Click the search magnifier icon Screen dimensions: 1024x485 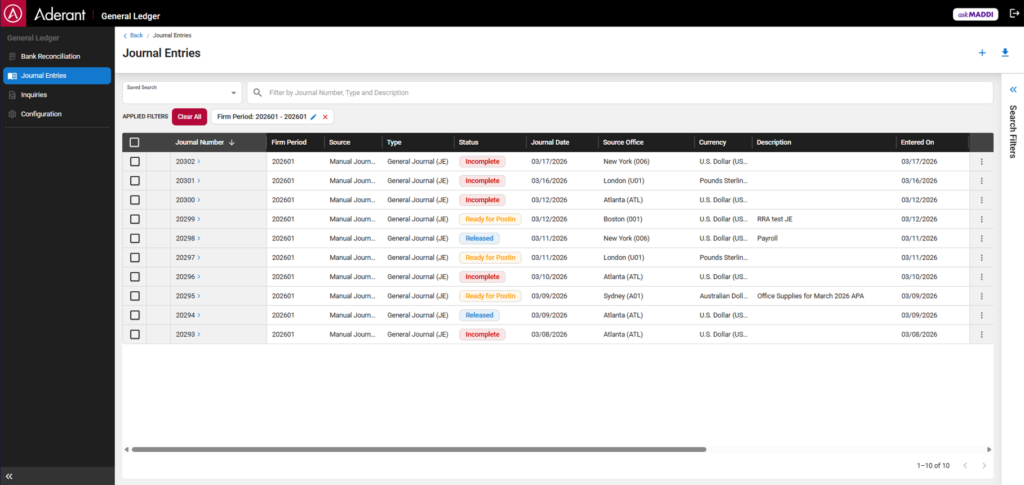258,93
